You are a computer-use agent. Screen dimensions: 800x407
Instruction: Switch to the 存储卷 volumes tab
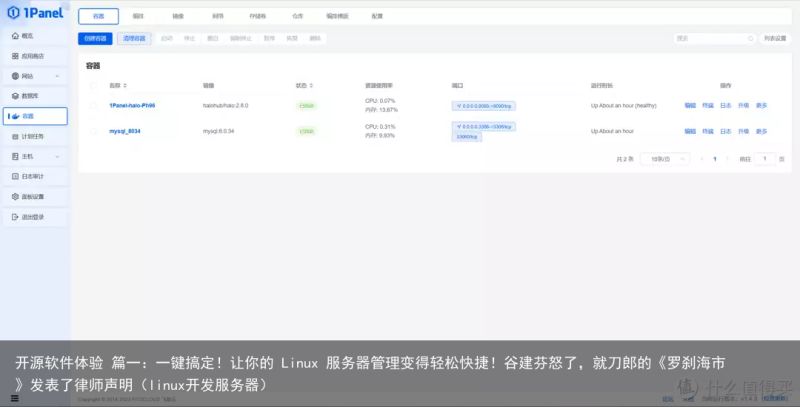point(258,16)
